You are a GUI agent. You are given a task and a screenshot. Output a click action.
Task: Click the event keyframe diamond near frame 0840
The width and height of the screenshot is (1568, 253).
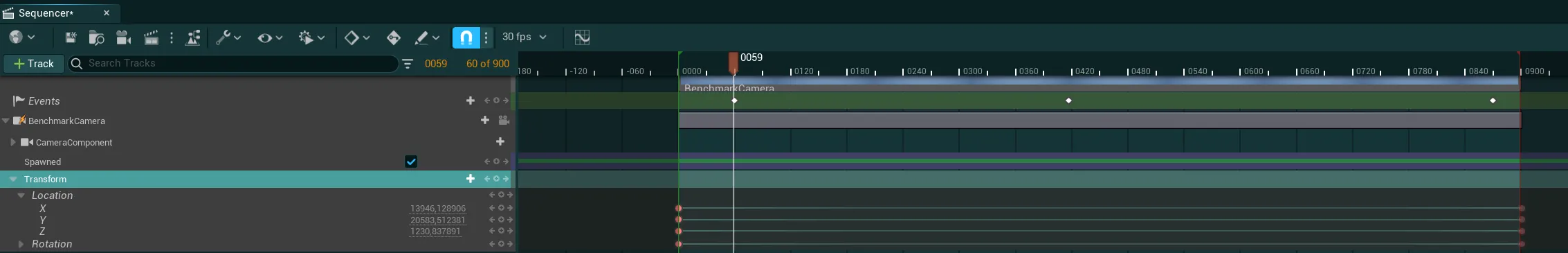coord(1493,101)
